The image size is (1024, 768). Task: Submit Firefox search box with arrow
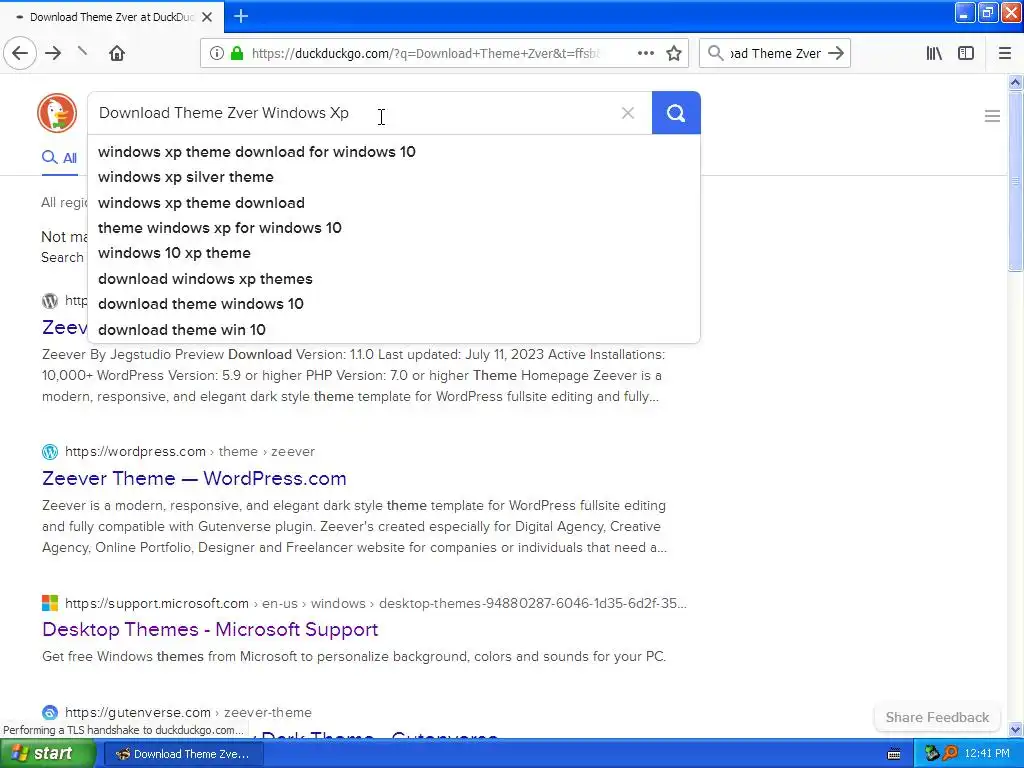click(836, 54)
